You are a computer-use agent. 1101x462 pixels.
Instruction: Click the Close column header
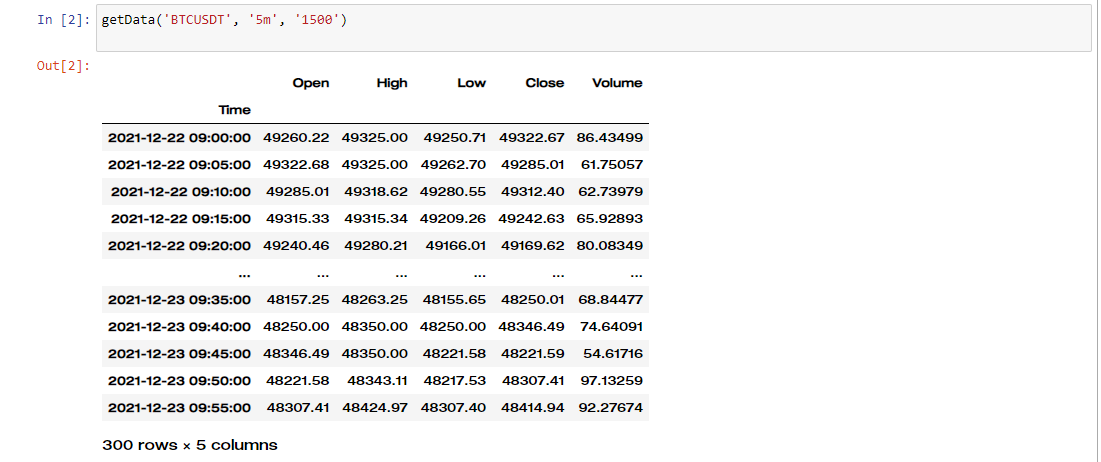tap(545, 83)
